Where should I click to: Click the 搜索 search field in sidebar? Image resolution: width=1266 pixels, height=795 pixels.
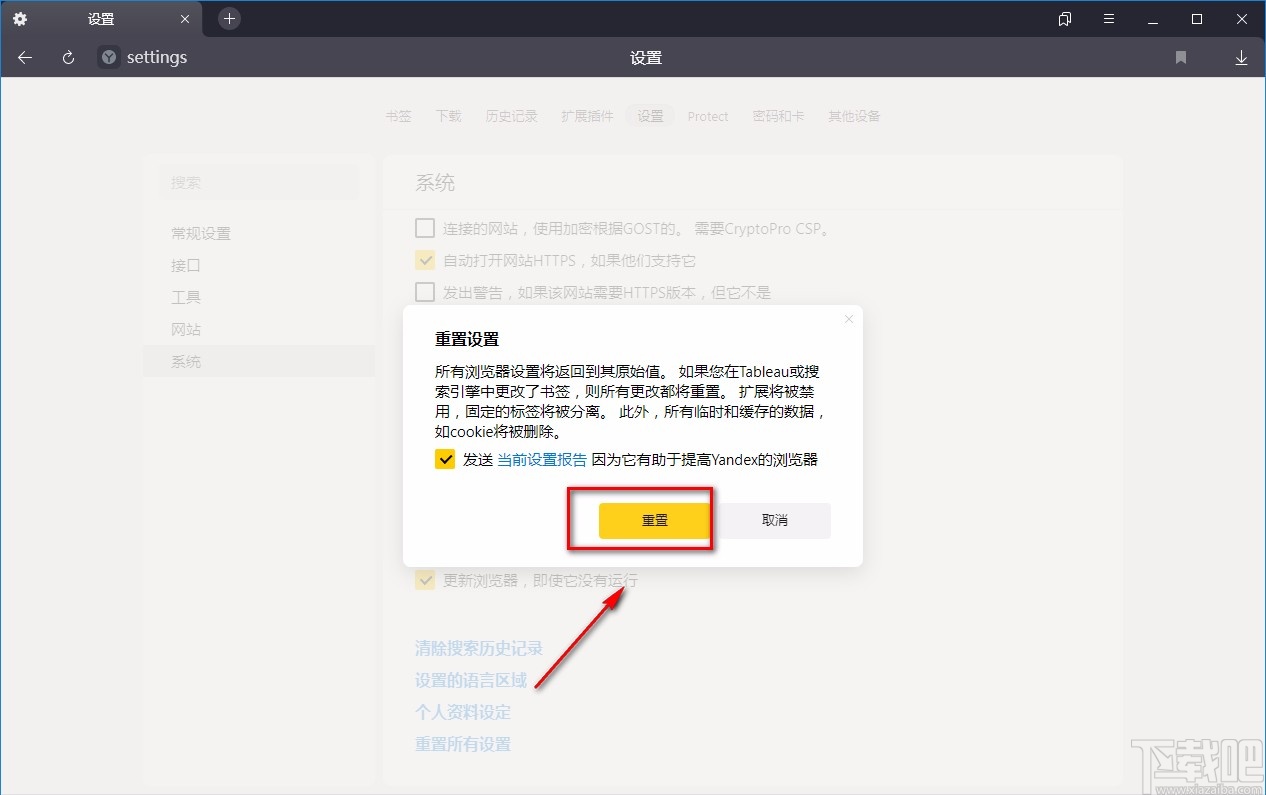coord(259,182)
